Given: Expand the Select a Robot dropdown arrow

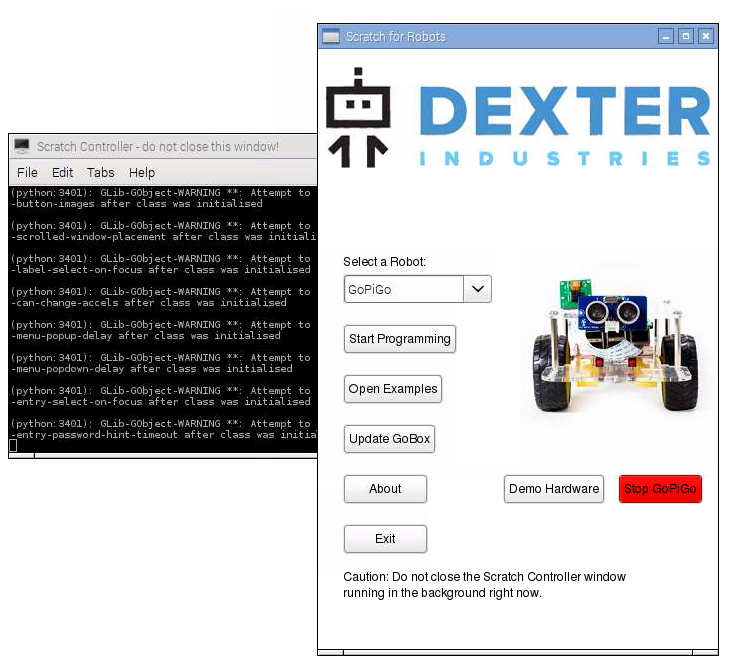Looking at the screenshot, I should [x=477, y=289].
